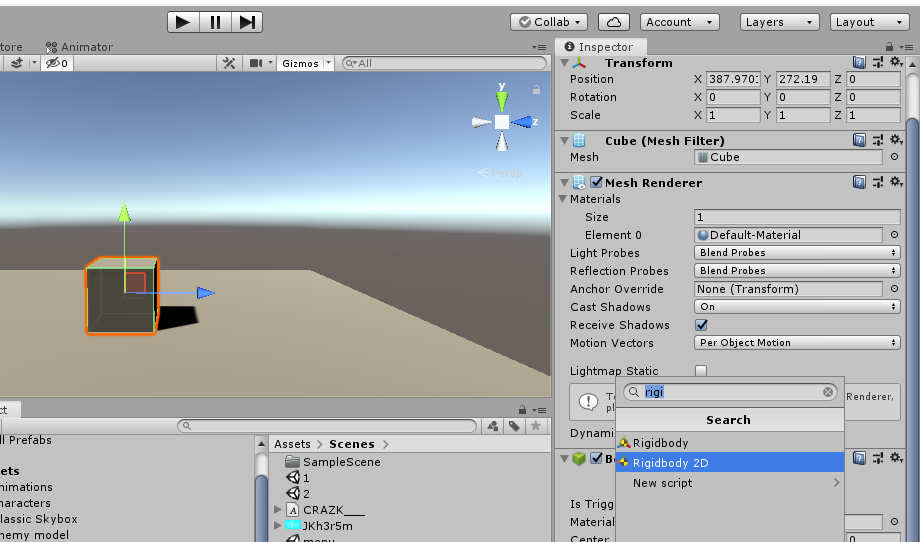
Task: Open the Account dropdown
Action: pos(679,22)
